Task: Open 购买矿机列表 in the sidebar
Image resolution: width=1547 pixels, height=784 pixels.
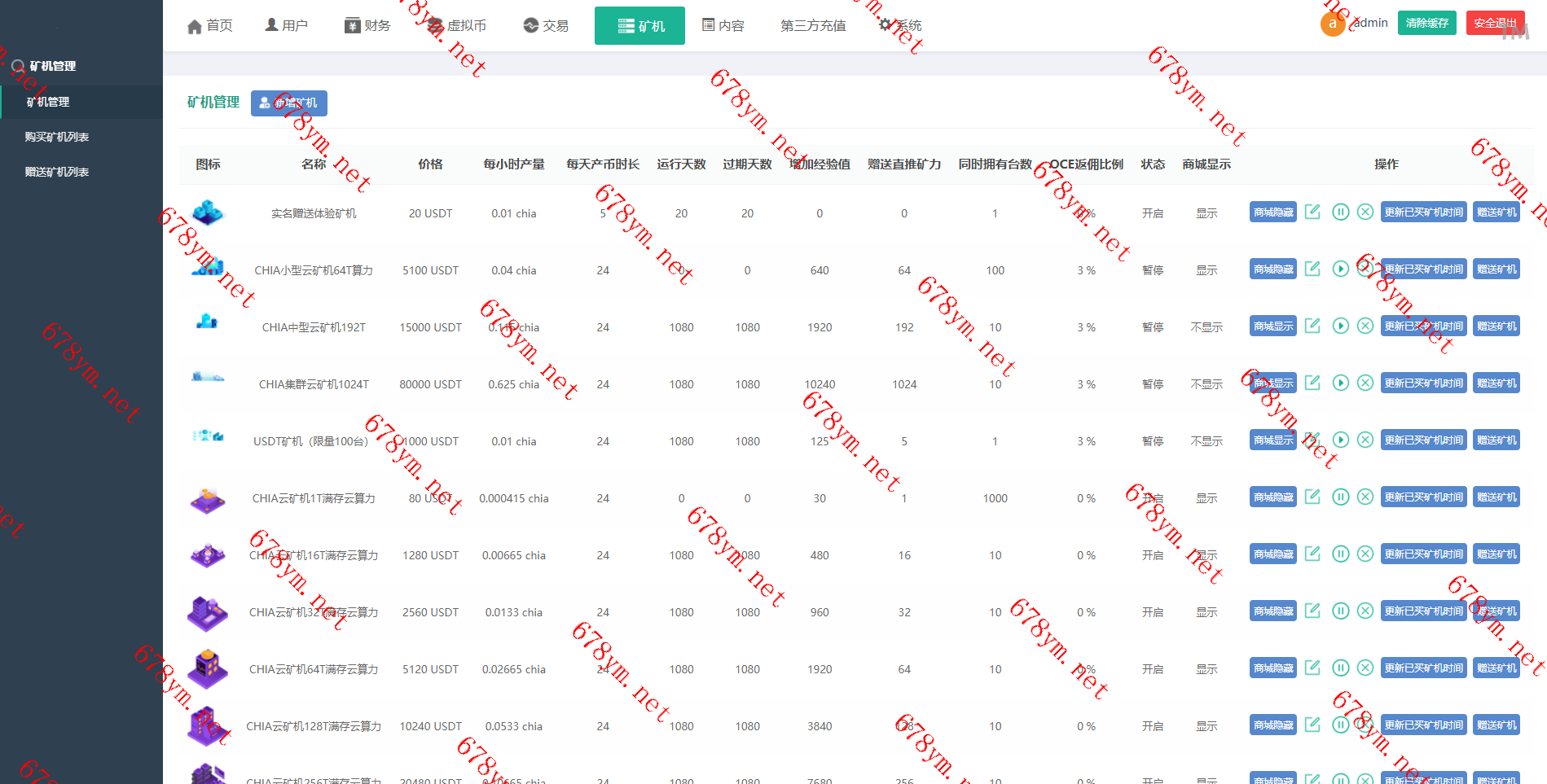Action: coord(57,137)
